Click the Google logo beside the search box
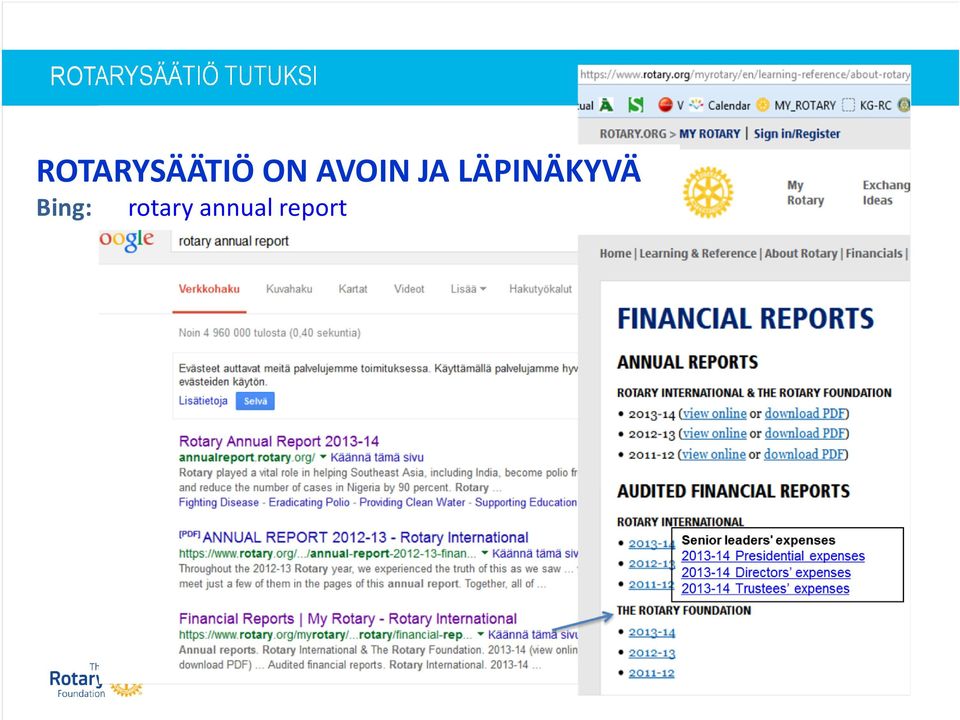This screenshot has height=720, width=960. click(x=127, y=240)
